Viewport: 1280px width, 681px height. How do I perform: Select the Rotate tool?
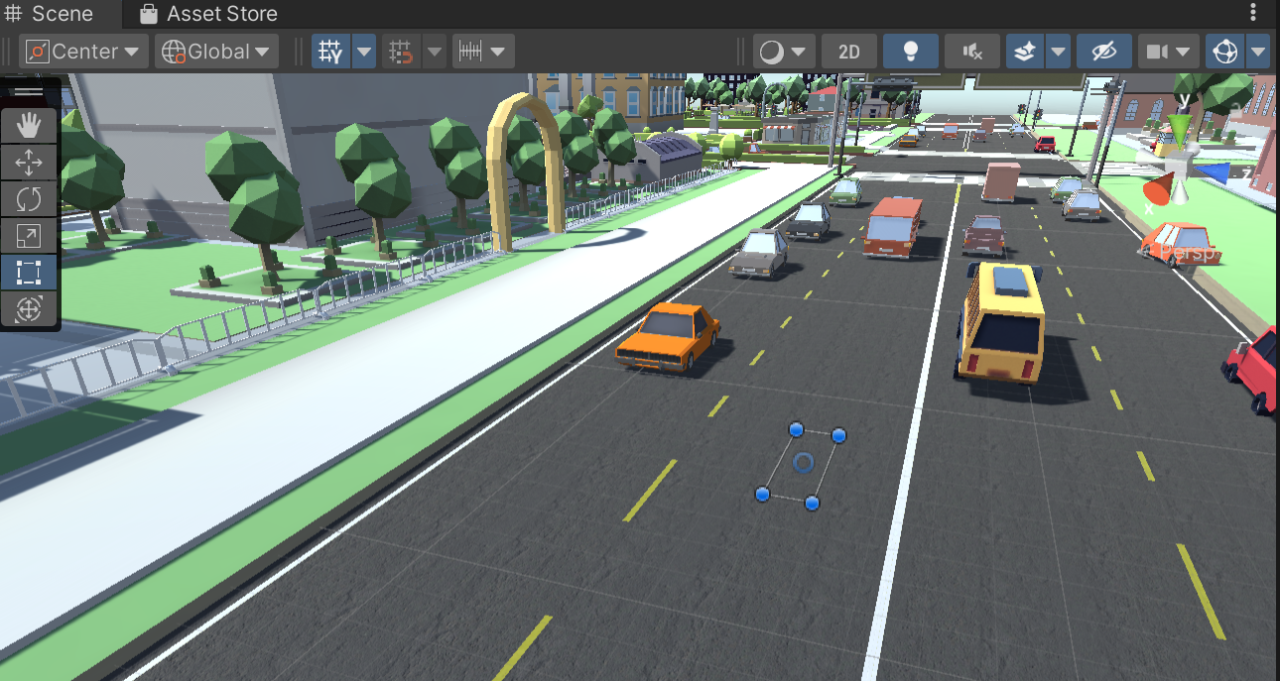pos(29,199)
